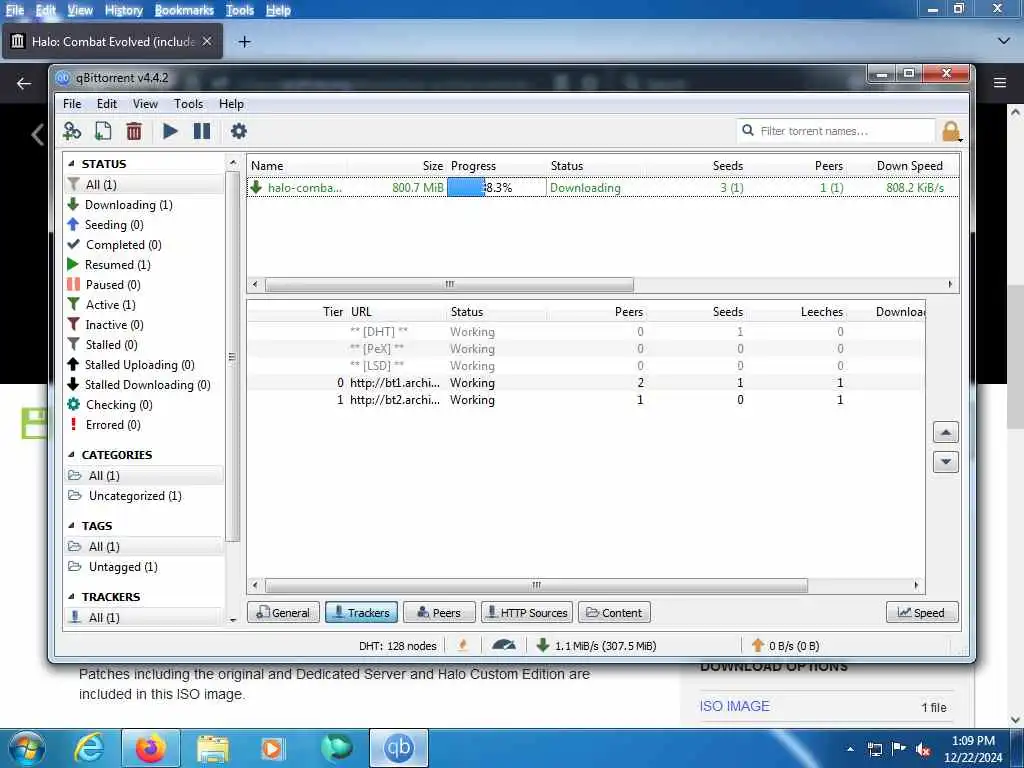The image size is (1024, 768).
Task: Sort torrents by Down Speed column header
Action: 909,166
